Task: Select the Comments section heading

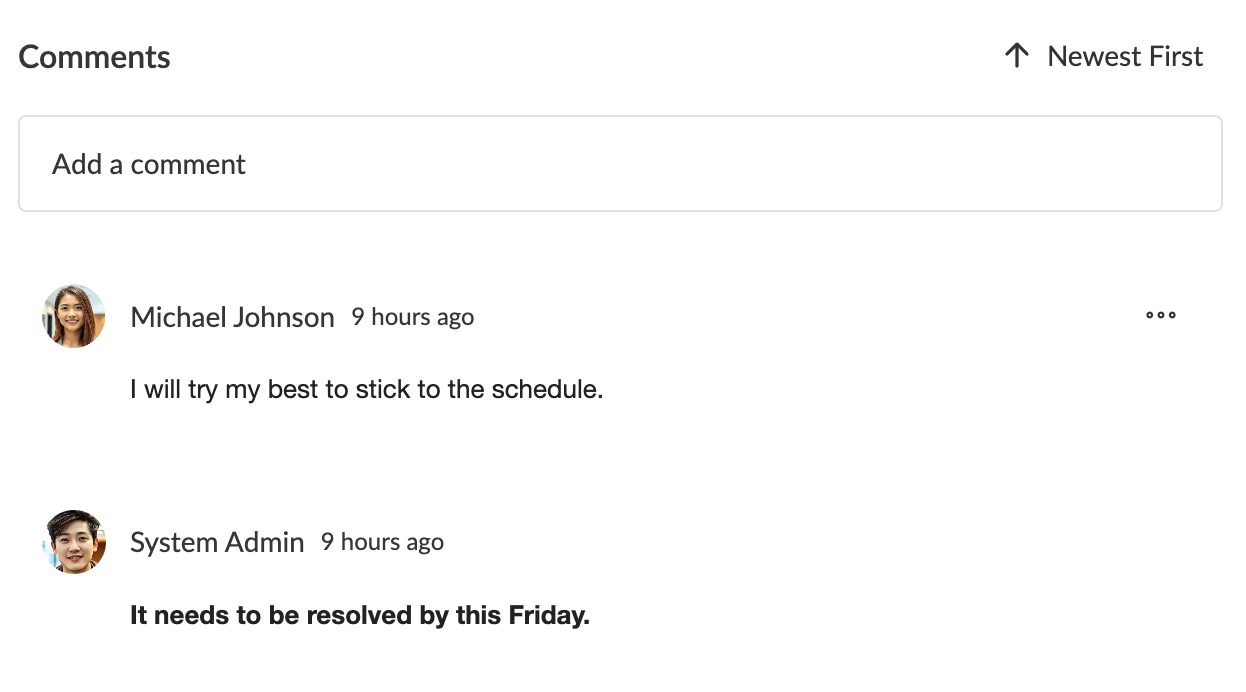Action: [x=93, y=56]
